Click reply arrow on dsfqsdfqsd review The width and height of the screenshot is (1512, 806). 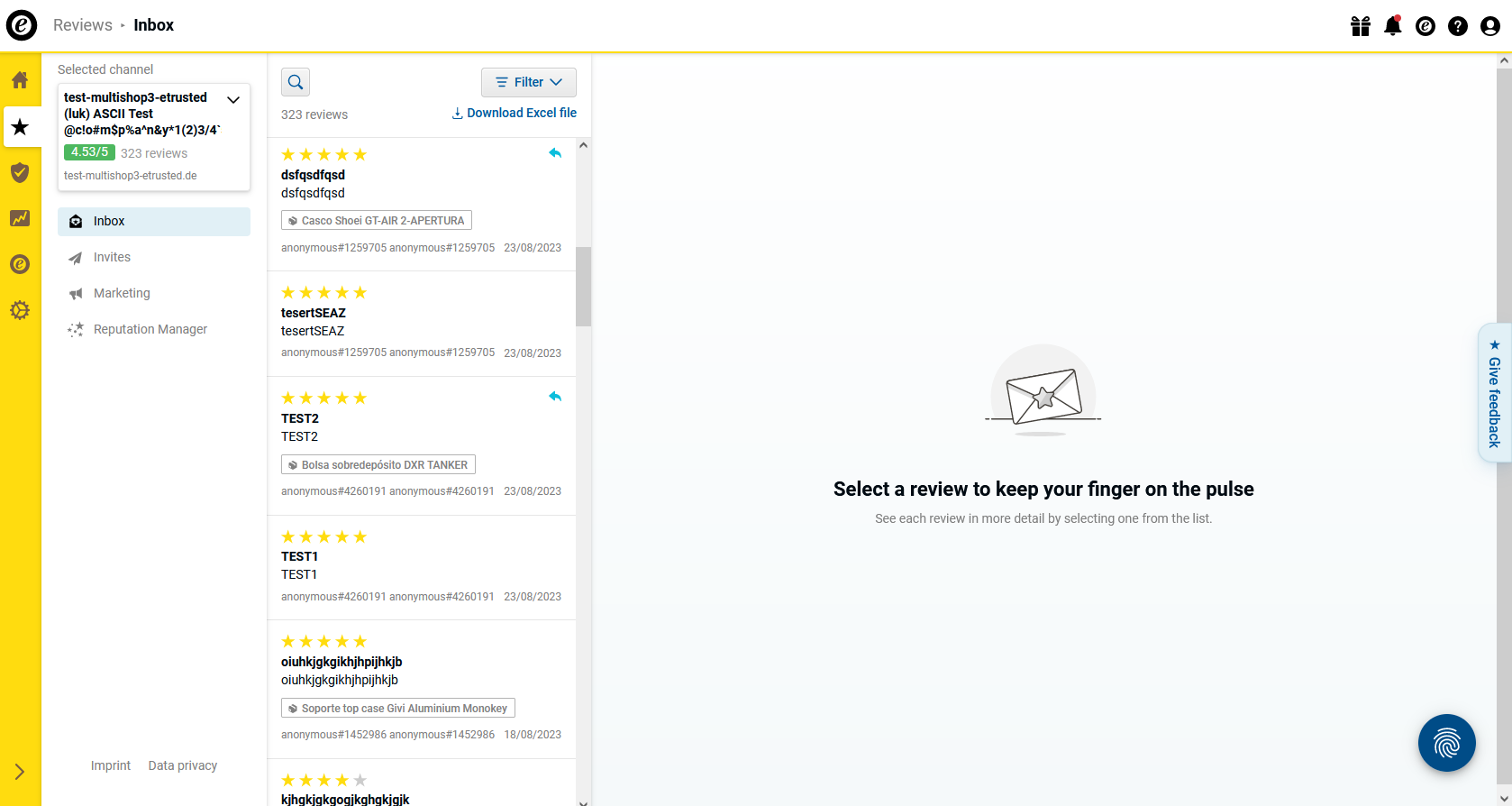(555, 153)
